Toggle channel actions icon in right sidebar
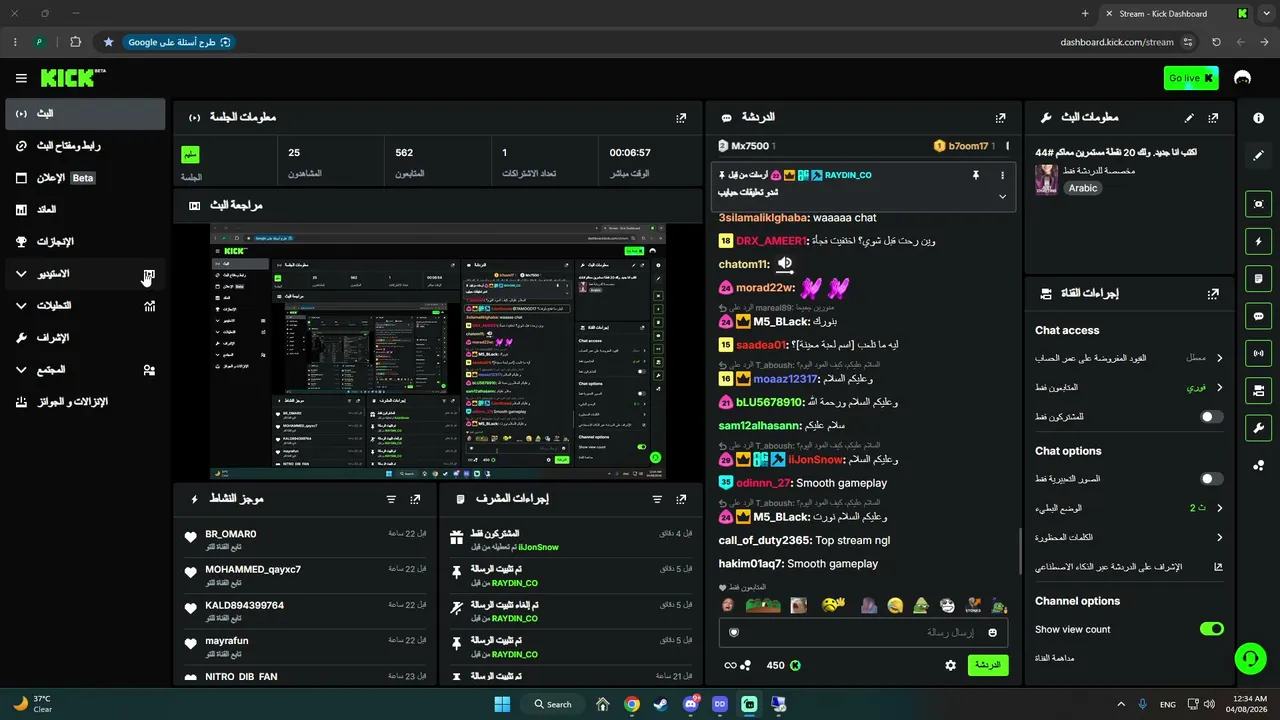 (1259, 390)
